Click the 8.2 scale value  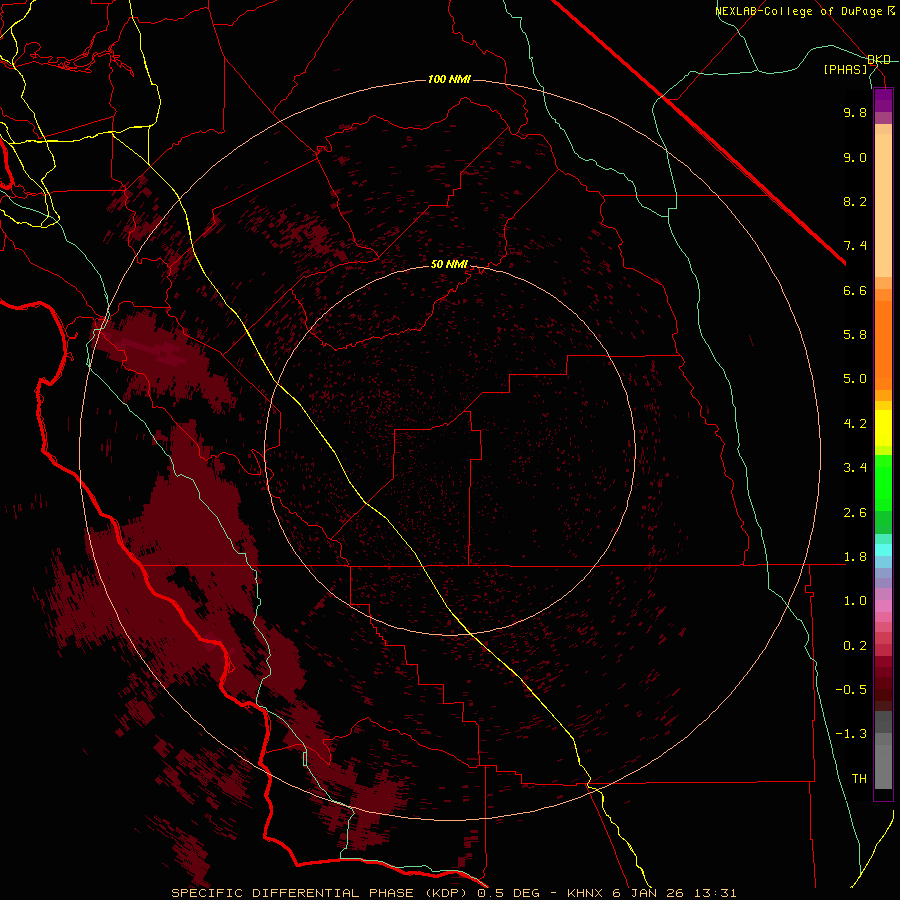point(855,201)
